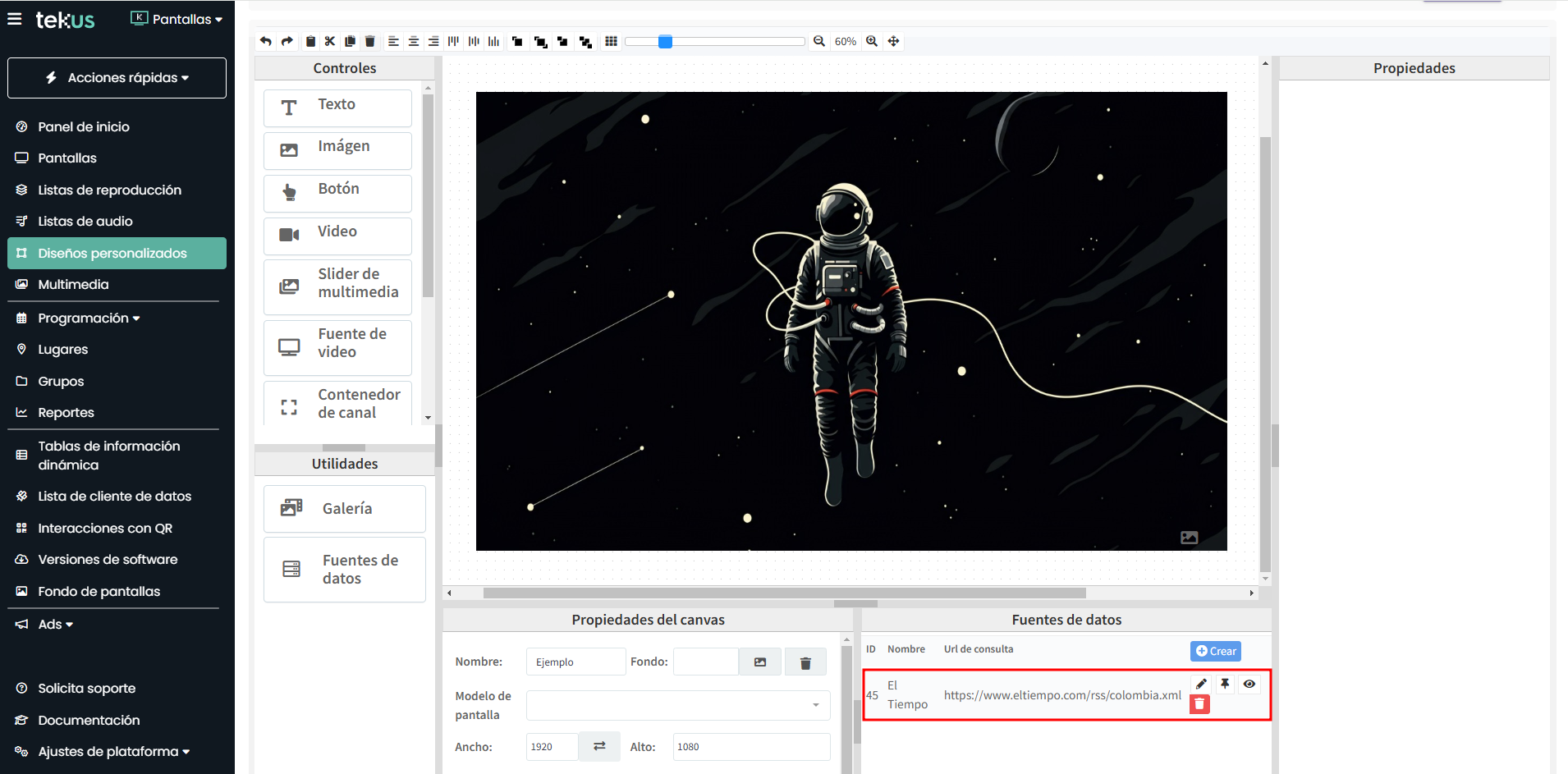Expand the Modelo de pantalla combo box
The image size is (1568, 774).
pyautogui.click(x=678, y=705)
